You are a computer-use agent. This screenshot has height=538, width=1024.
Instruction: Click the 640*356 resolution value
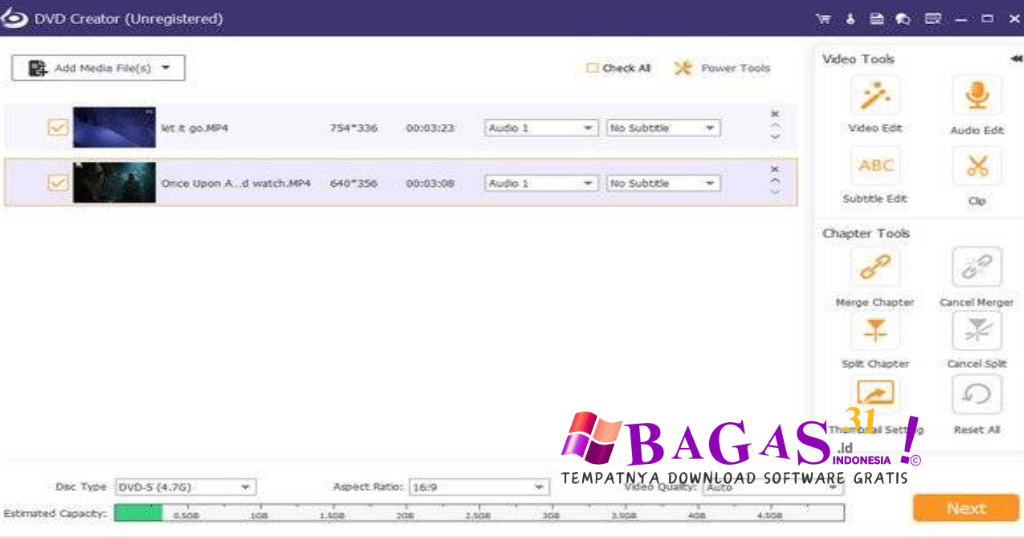353,183
